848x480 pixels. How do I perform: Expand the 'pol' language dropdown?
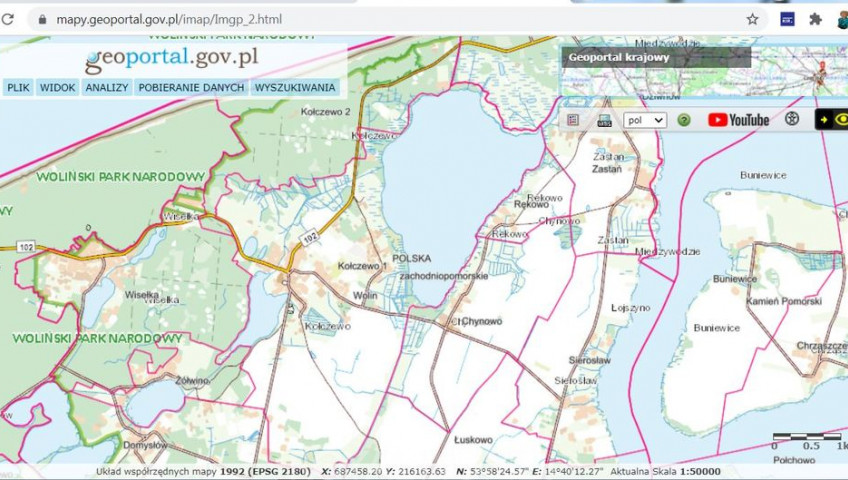[x=645, y=120]
